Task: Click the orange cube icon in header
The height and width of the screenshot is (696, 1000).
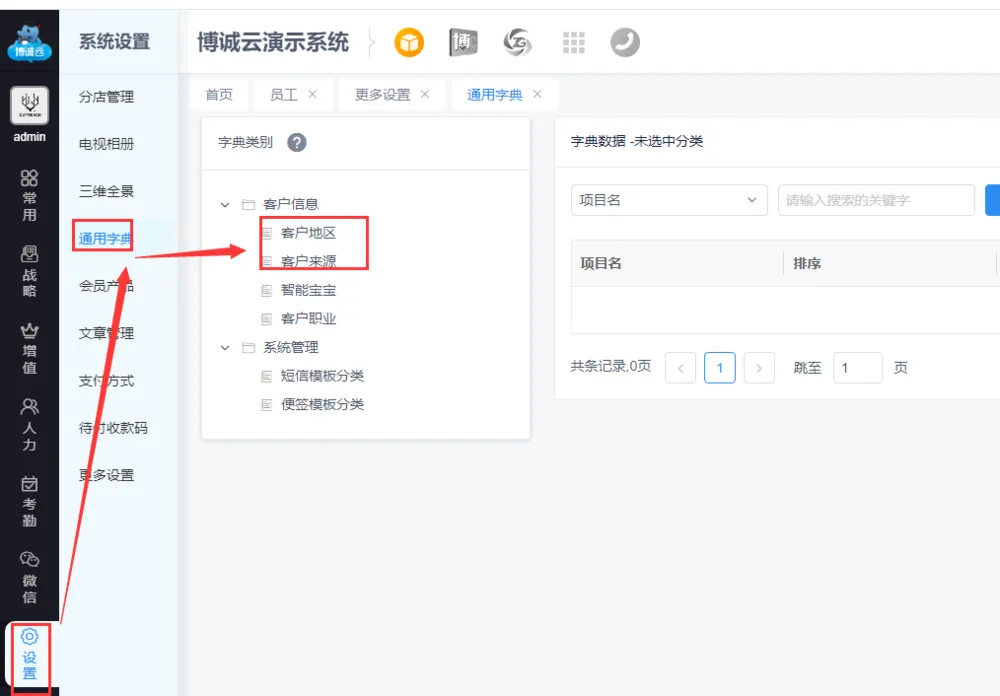Action: click(409, 42)
